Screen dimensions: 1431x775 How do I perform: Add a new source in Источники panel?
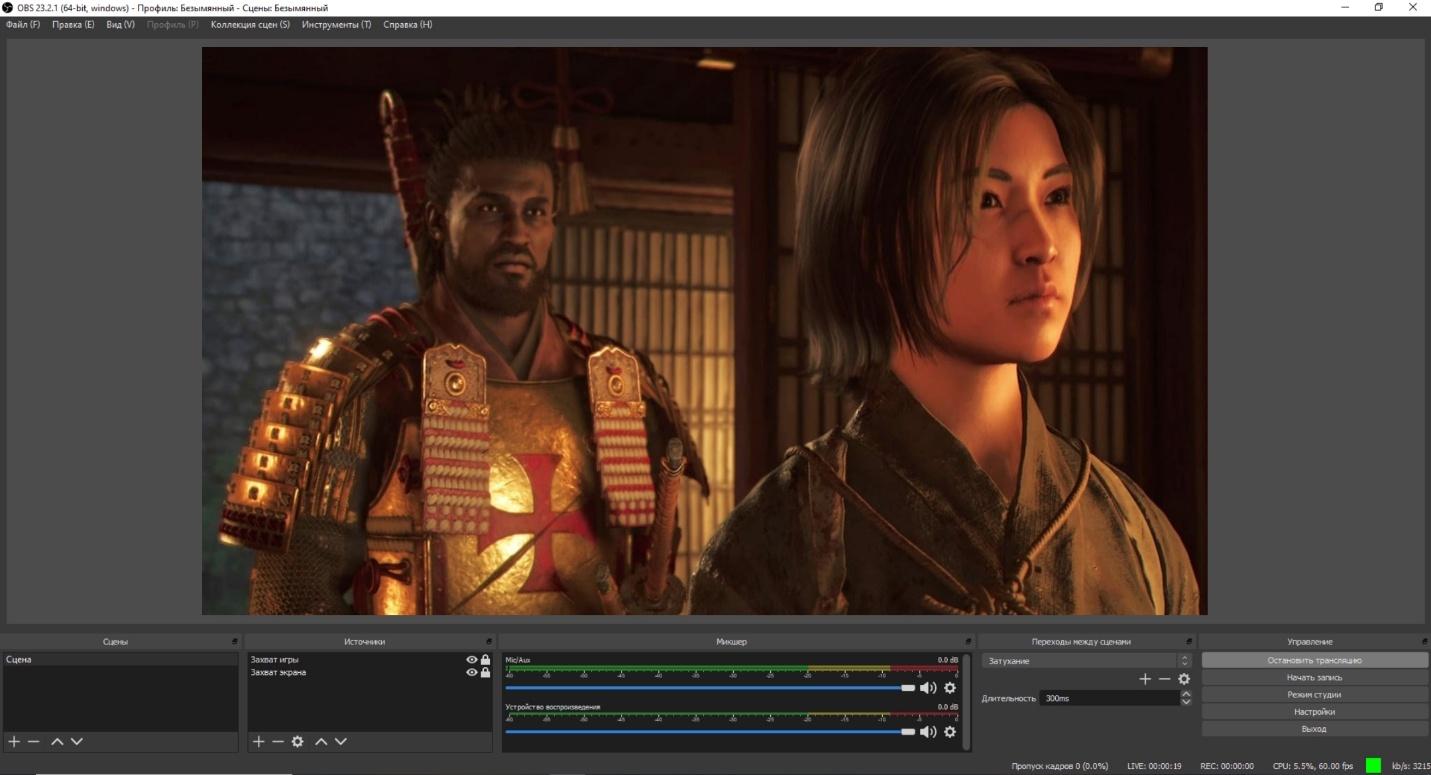click(258, 742)
